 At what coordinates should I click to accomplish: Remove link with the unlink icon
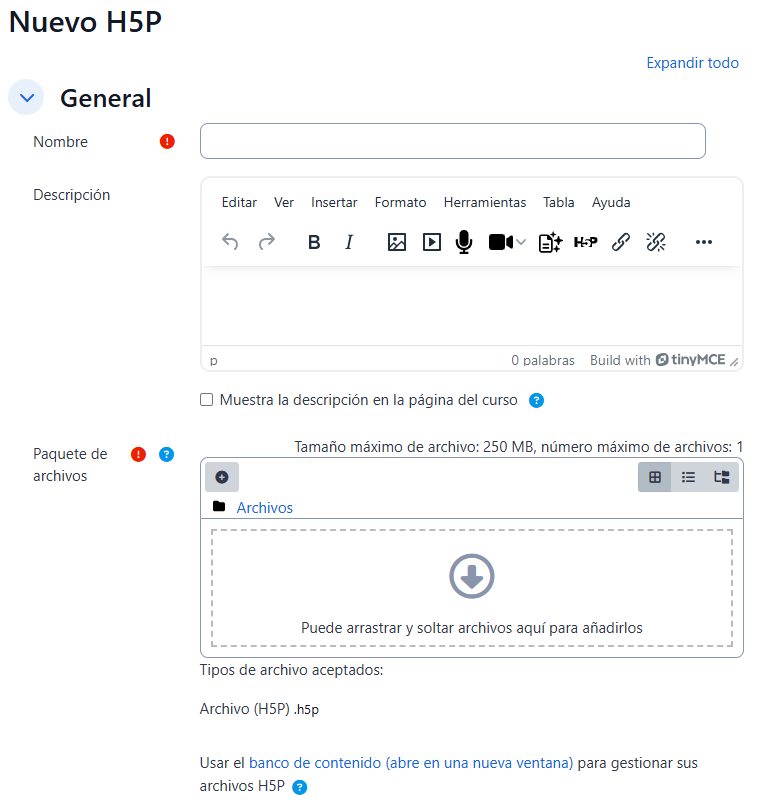coord(656,242)
